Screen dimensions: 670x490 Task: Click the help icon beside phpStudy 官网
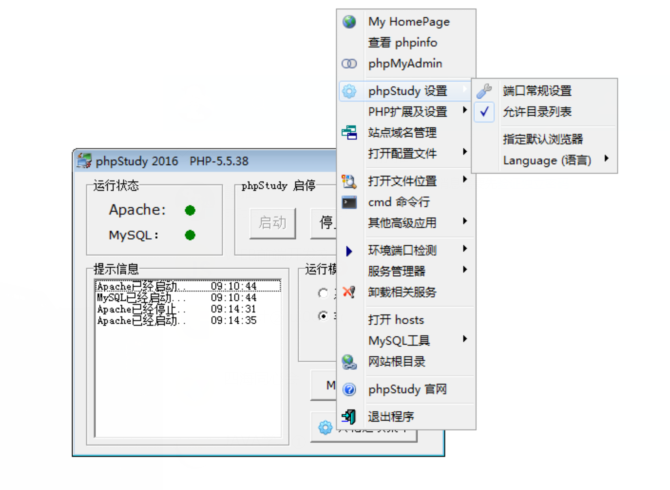tap(349, 390)
